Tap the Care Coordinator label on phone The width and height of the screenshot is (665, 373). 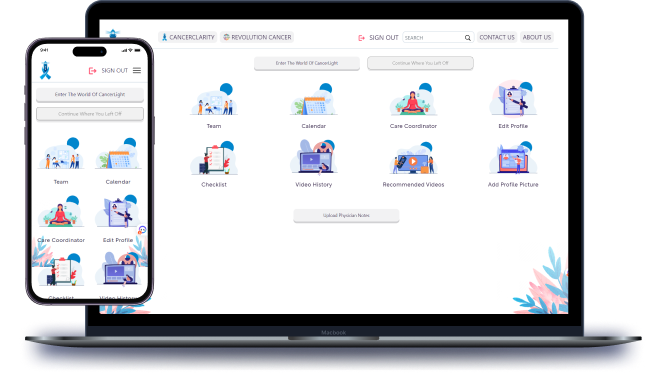click(61, 240)
